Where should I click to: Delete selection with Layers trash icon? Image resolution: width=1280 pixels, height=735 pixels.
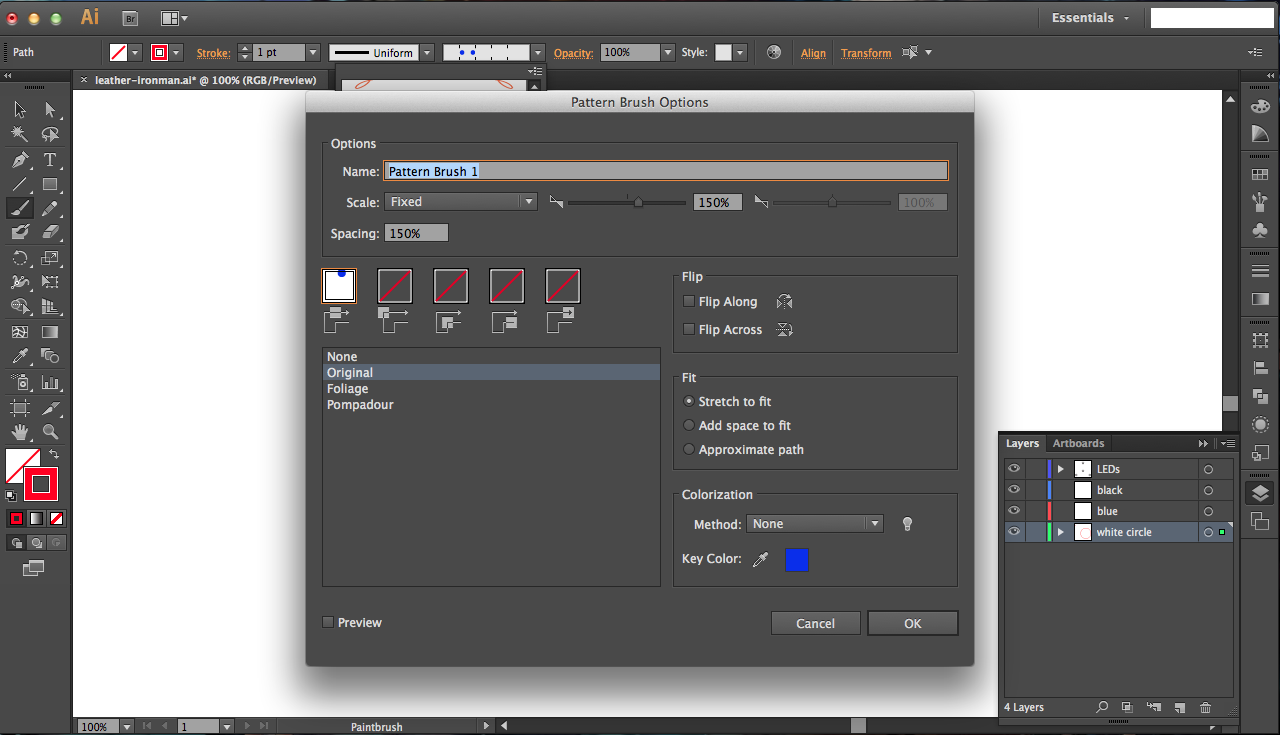tap(1205, 707)
